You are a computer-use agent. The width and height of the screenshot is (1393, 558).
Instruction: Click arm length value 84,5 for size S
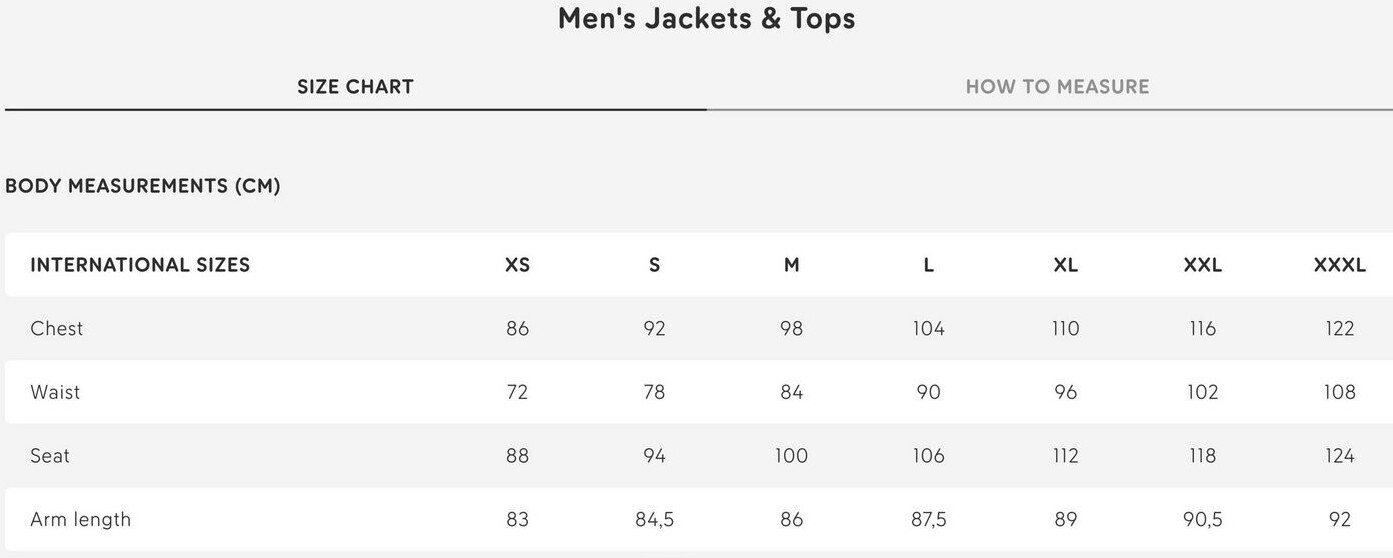(654, 520)
